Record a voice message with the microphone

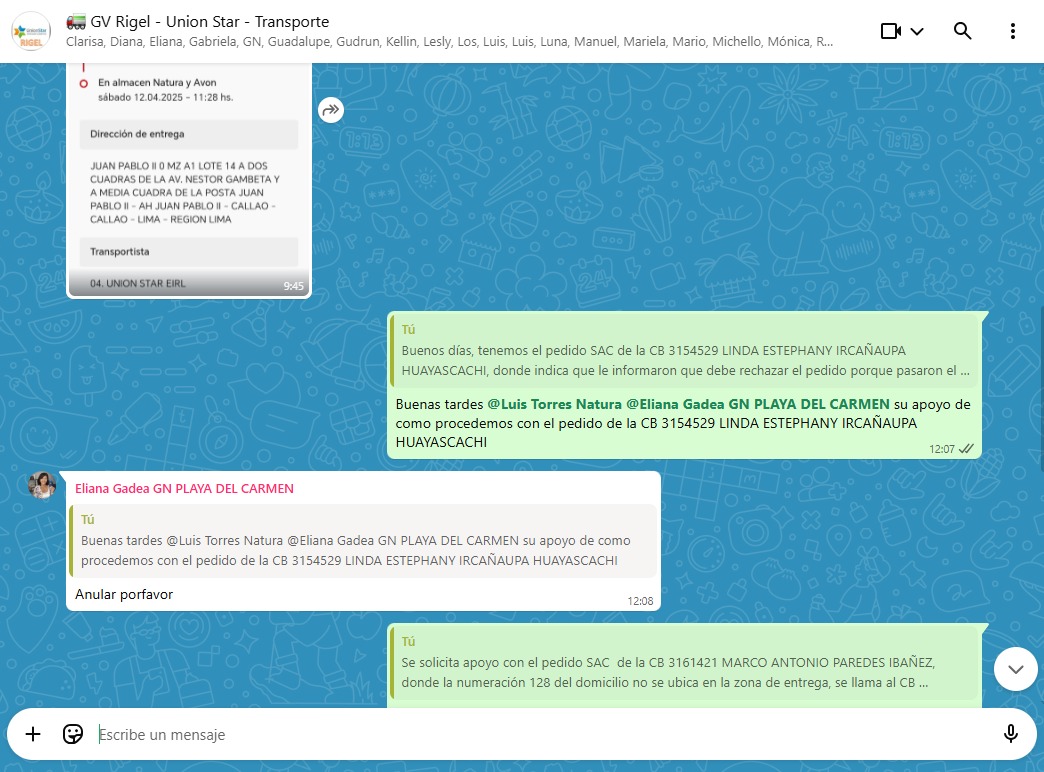click(x=1010, y=735)
